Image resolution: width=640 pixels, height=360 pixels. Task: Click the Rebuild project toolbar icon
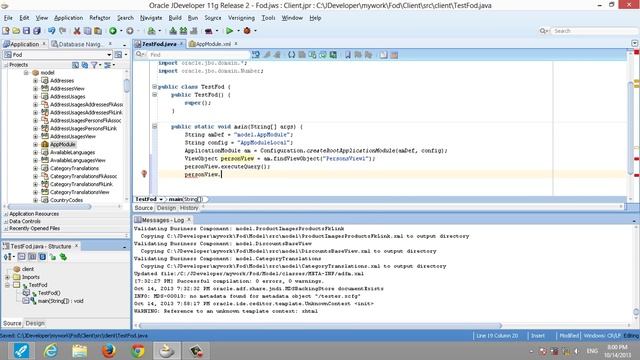(x=183, y=31)
